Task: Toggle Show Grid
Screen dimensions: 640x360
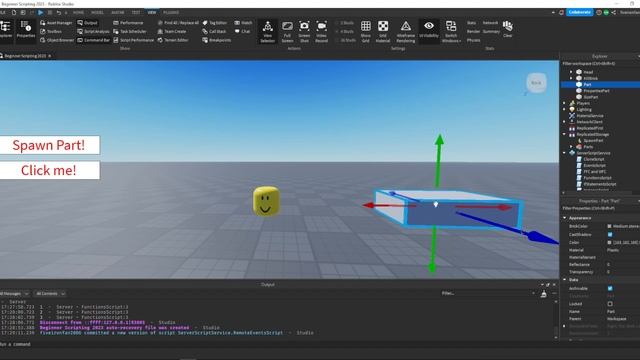Action: (366, 31)
